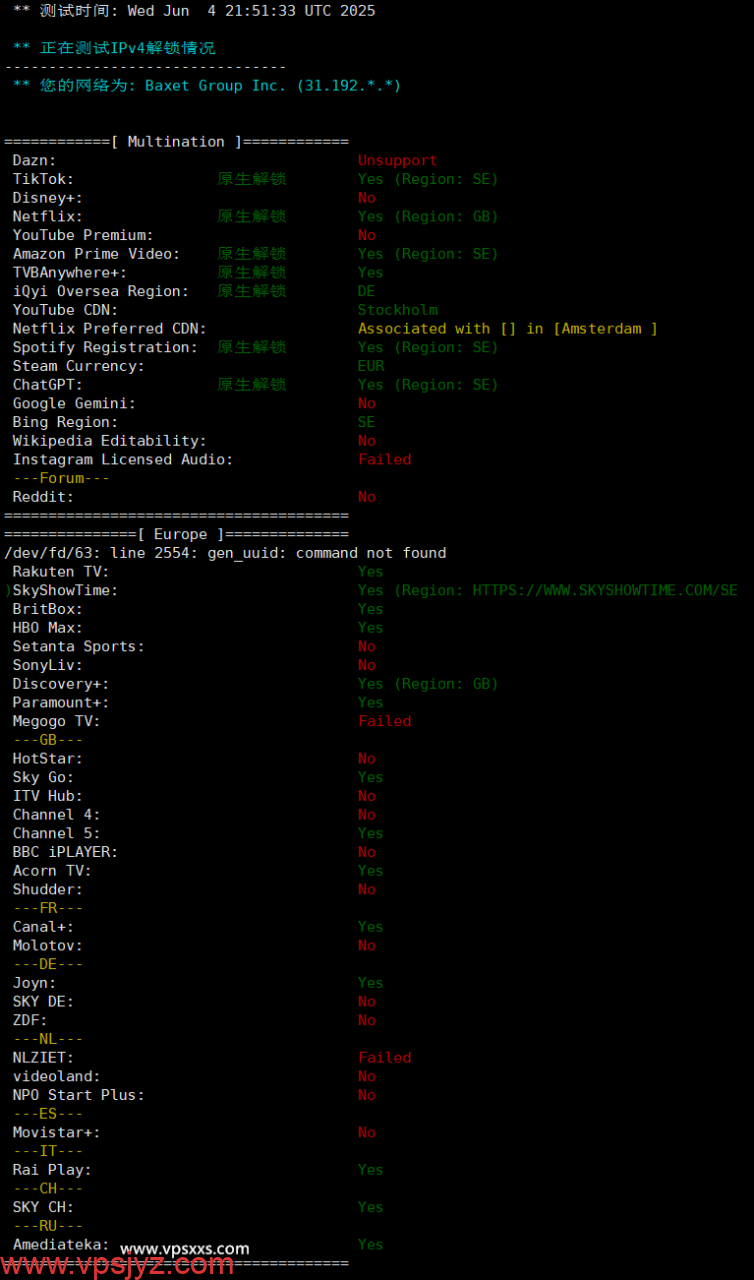Click the 'Sky Go:' label
This screenshot has width=754, height=1280.
(44, 777)
